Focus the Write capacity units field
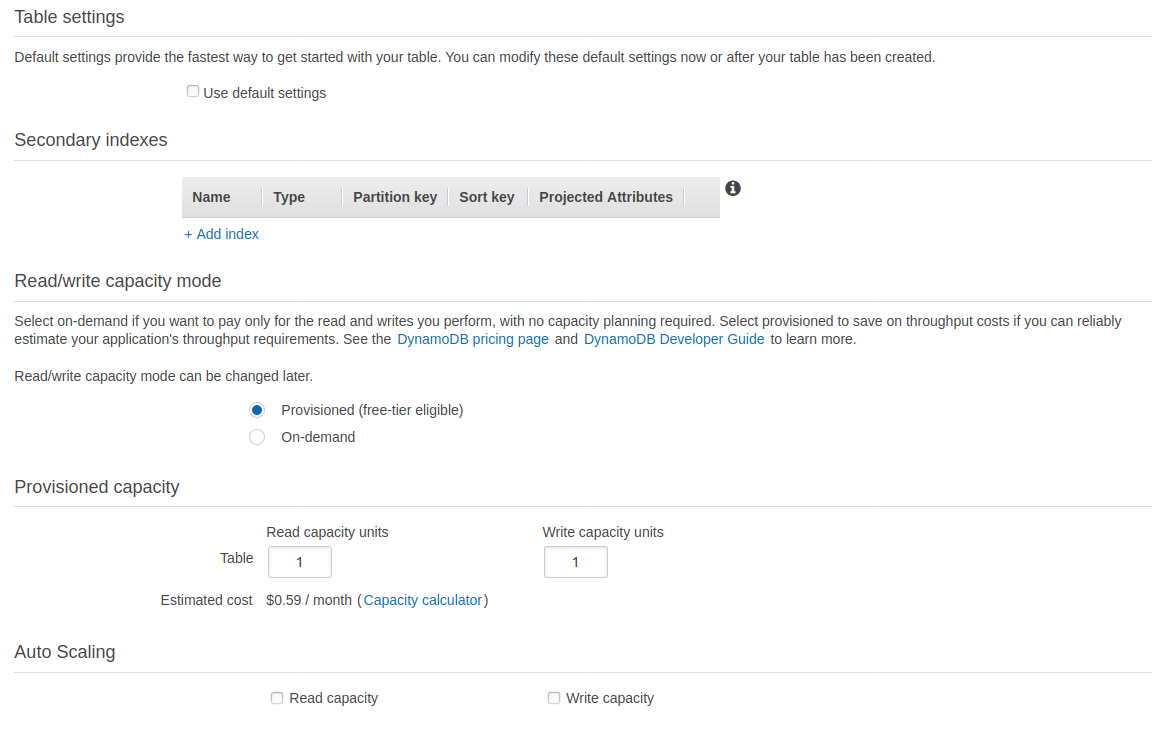The image size is (1152, 740). pyautogui.click(x=576, y=562)
